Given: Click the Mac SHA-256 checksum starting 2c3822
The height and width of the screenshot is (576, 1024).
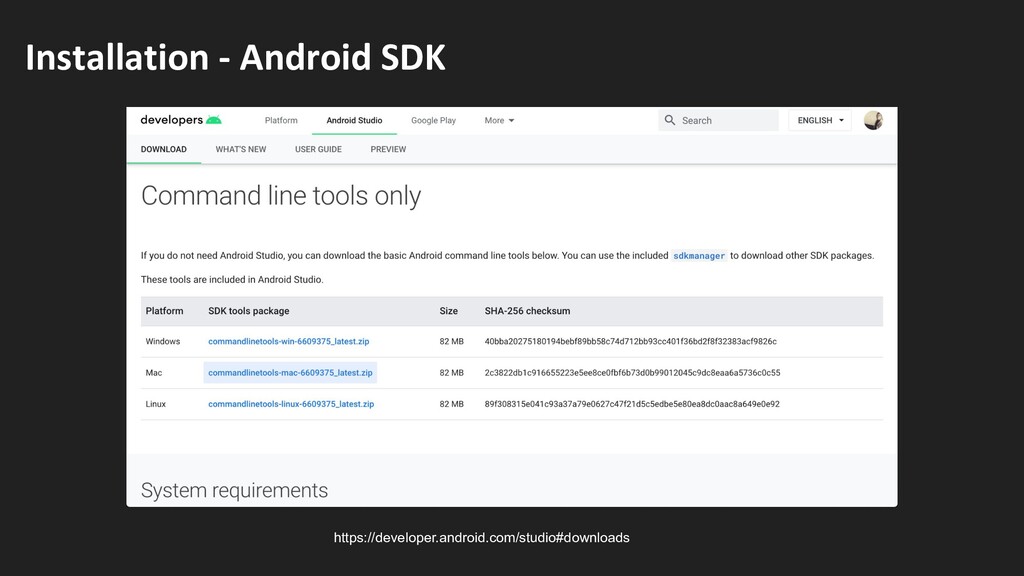Looking at the screenshot, I should tap(632, 373).
